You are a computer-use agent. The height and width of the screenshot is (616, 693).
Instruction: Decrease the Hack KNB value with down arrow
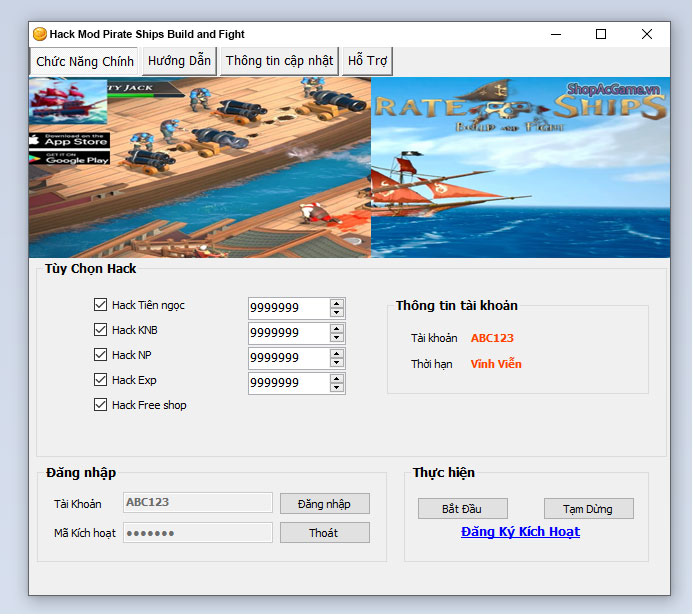pos(337,338)
